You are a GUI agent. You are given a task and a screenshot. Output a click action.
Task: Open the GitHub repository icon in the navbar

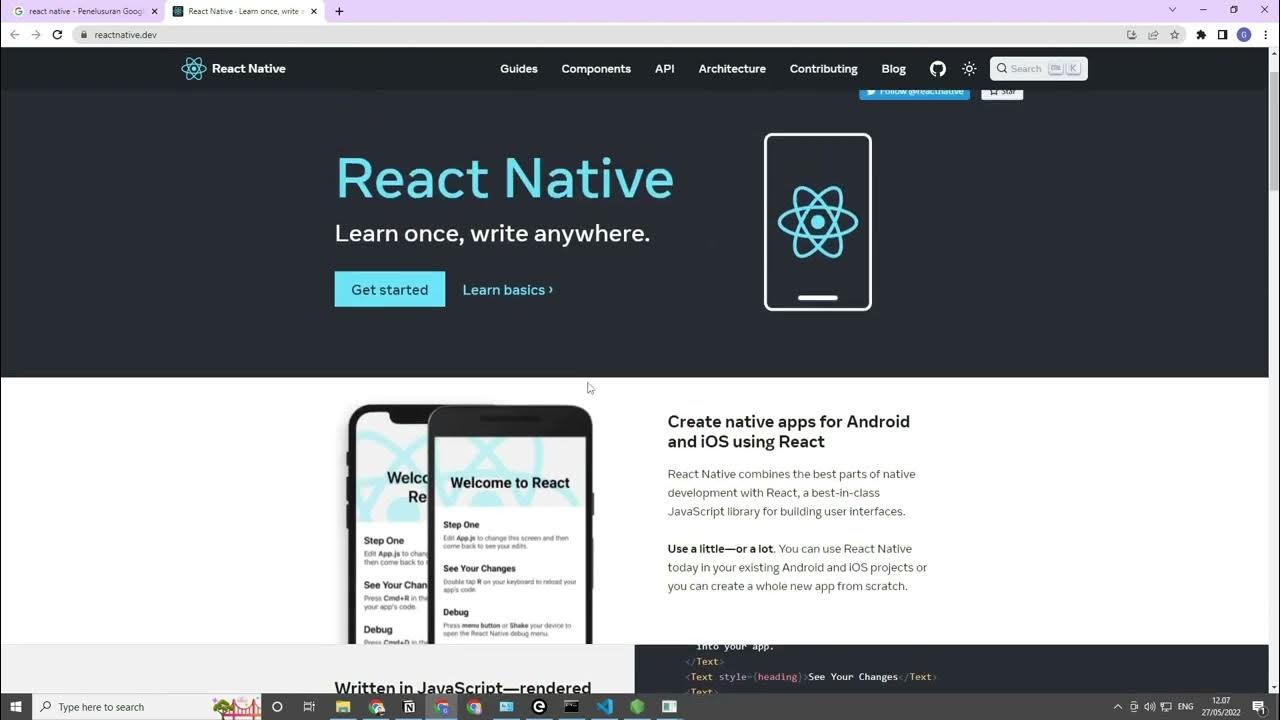click(937, 69)
